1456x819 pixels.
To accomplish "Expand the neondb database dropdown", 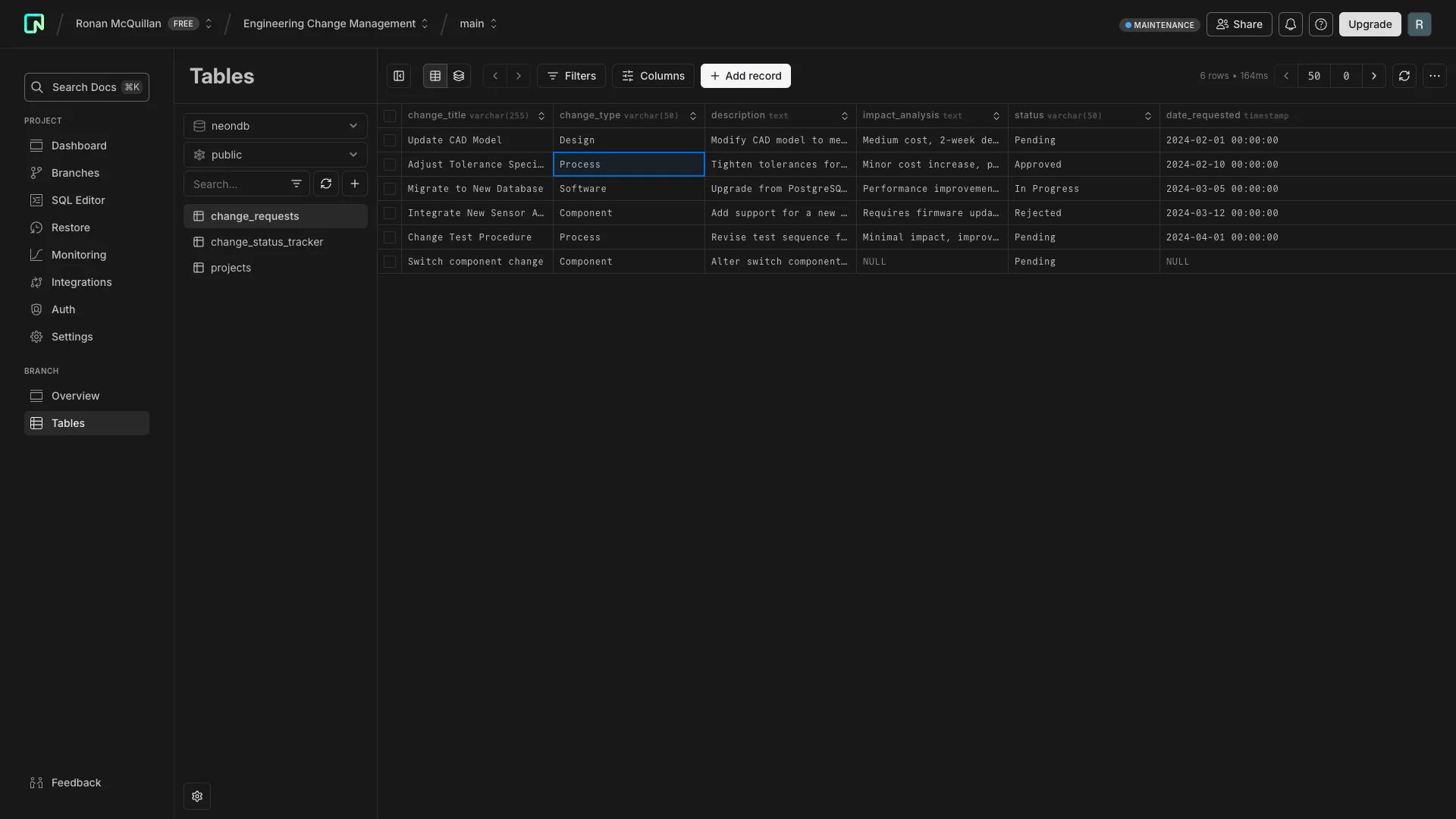I will (x=275, y=126).
